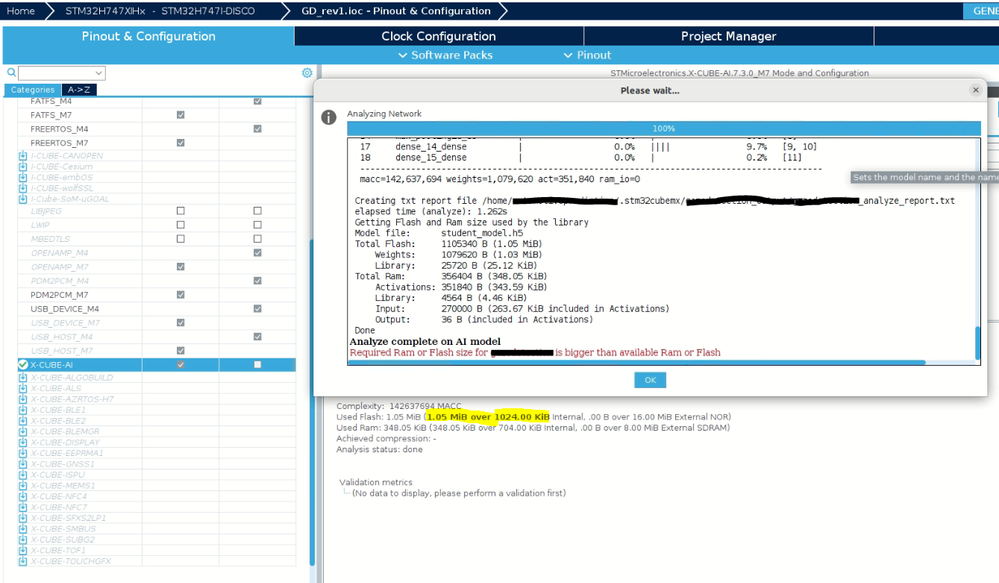Click the download icon for X-CUBE-AZRTOS-H7
The width and height of the screenshot is (999, 583).
(23, 399)
